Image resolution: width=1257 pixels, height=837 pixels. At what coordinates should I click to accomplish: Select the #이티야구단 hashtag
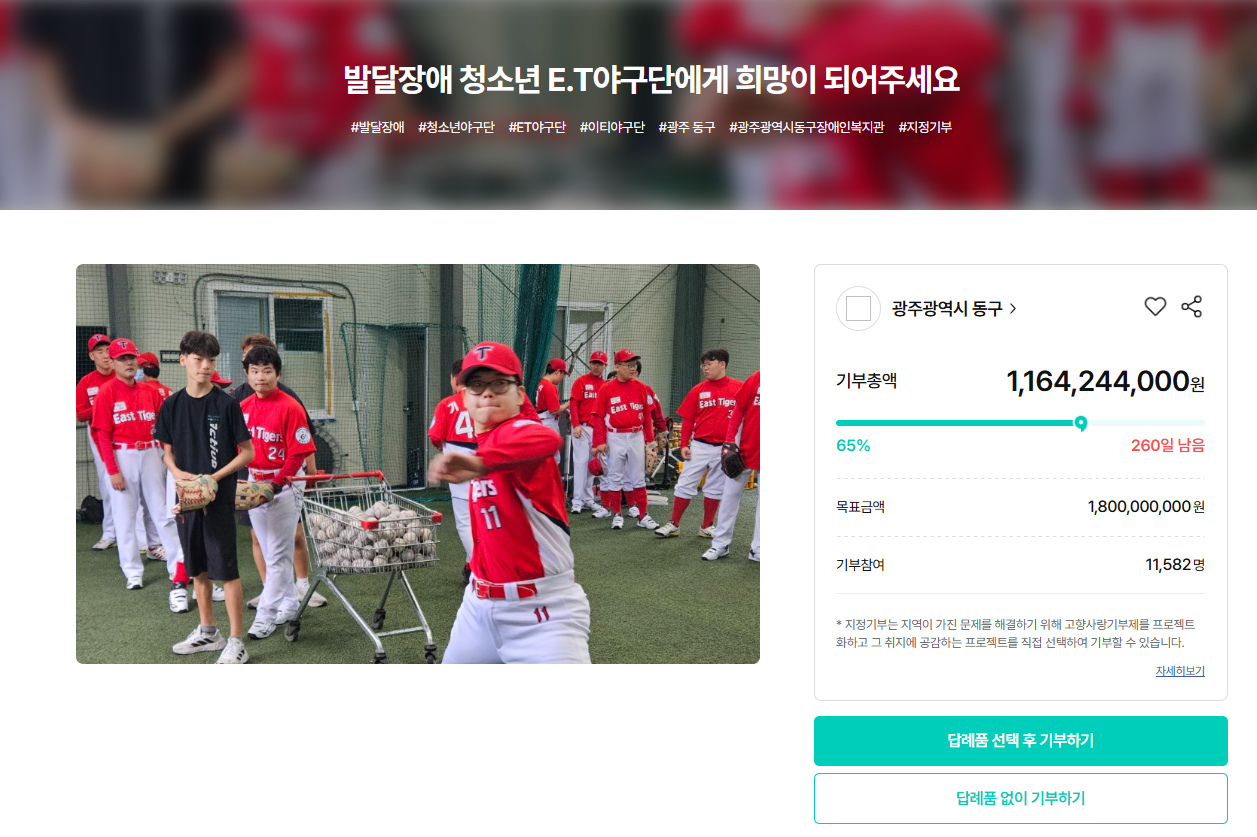(x=612, y=127)
